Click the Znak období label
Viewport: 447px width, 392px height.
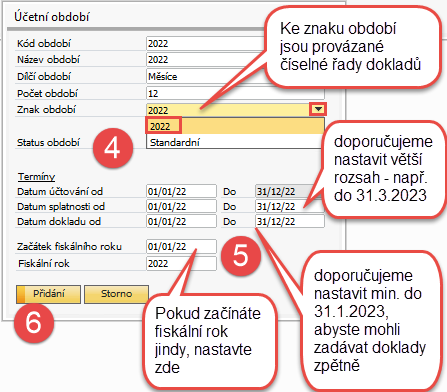tap(46, 109)
